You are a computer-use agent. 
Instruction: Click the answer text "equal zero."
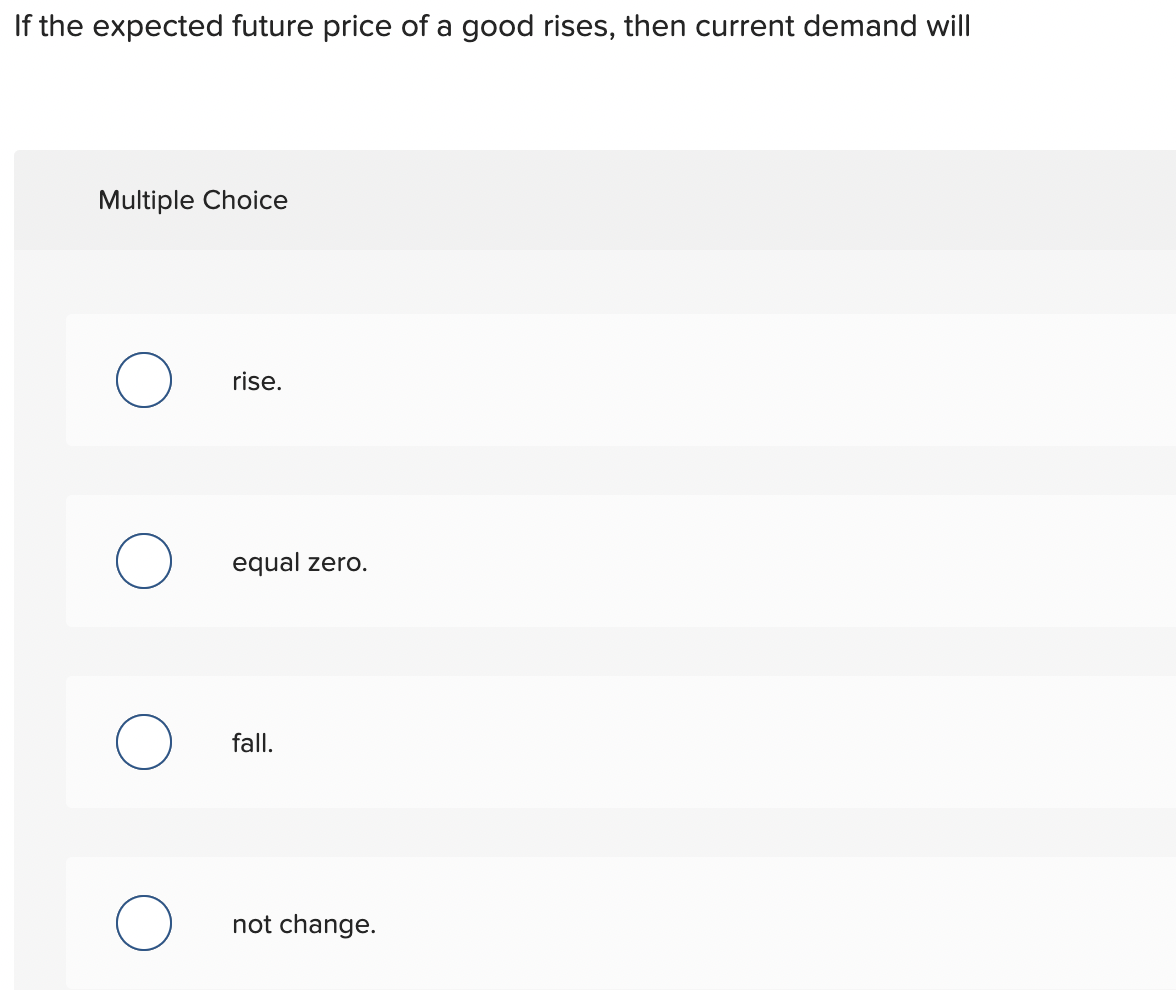coord(299,562)
